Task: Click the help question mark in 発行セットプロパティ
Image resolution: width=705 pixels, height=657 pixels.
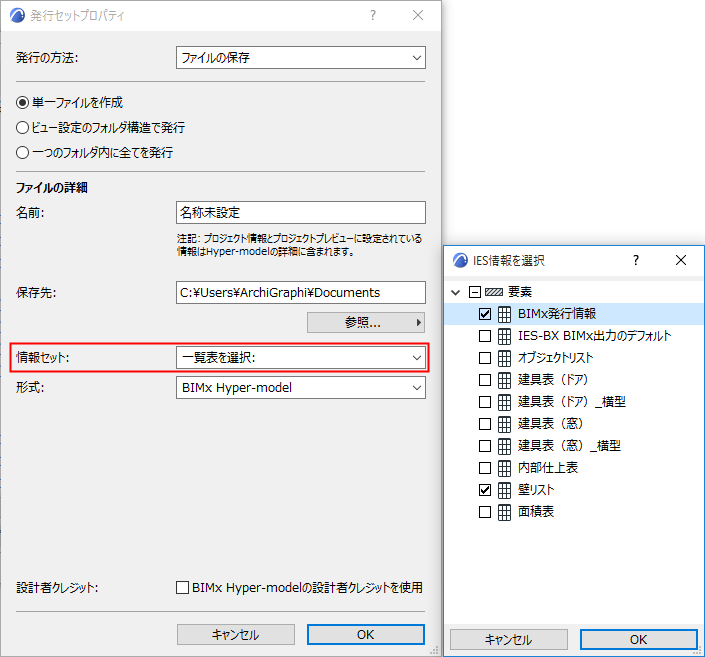Action: (373, 15)
